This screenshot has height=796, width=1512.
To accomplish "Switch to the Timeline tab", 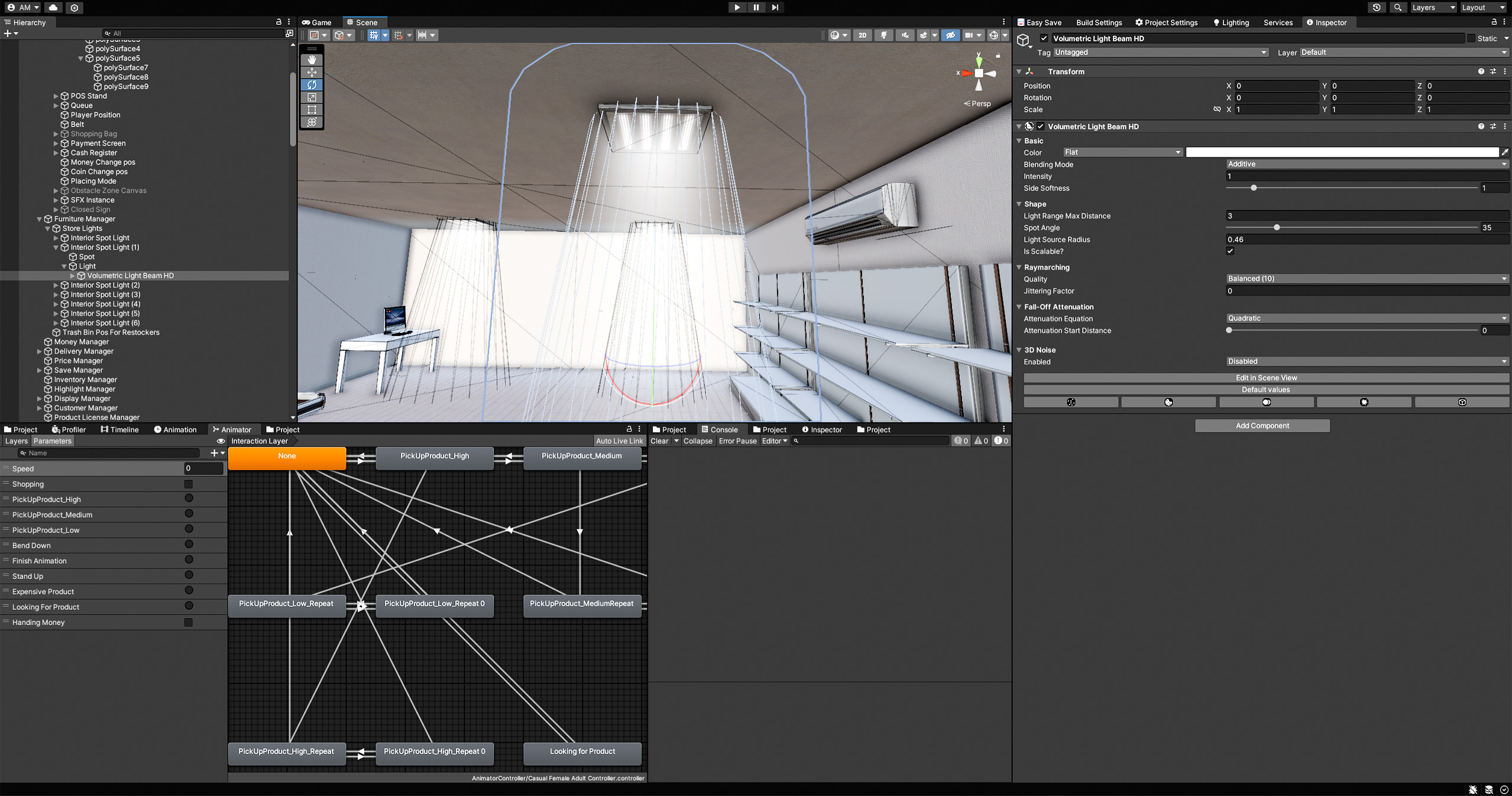I will pyautogui.click(x=119, y=429).
